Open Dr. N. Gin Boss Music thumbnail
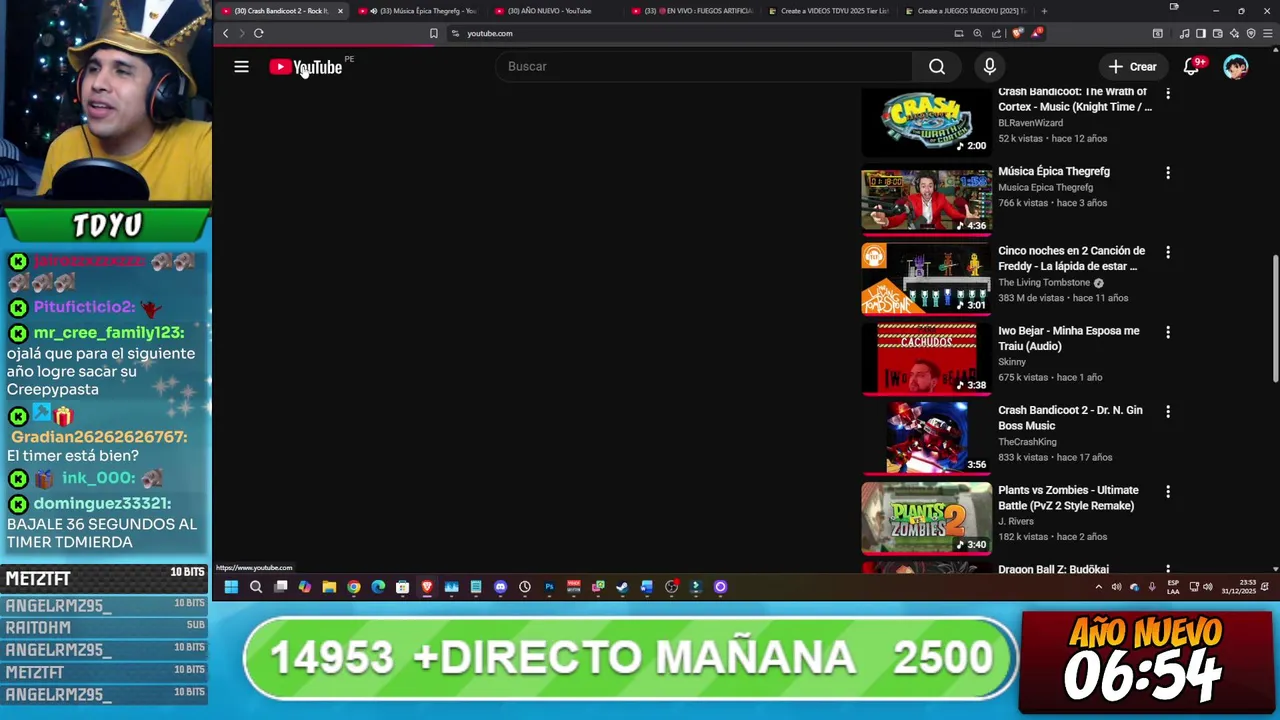The width and height of the screenshot is (1280, 720). tap(926, 438)
